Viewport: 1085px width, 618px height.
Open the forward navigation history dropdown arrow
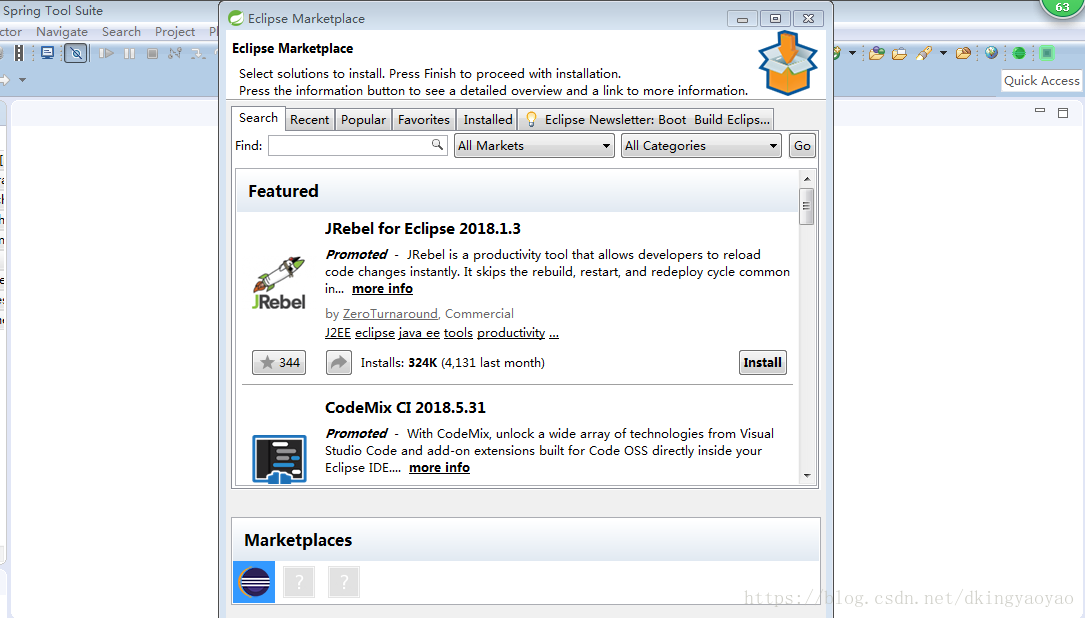22,80
